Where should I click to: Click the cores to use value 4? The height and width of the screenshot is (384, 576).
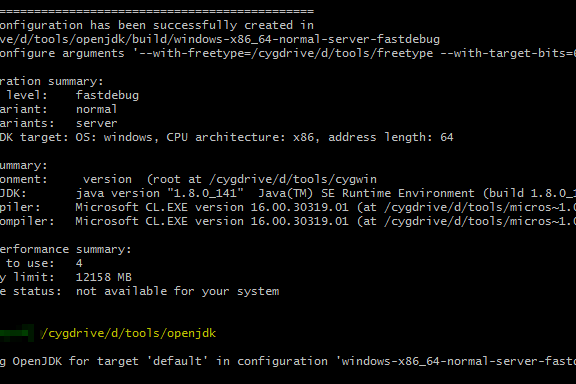point(79,263)
